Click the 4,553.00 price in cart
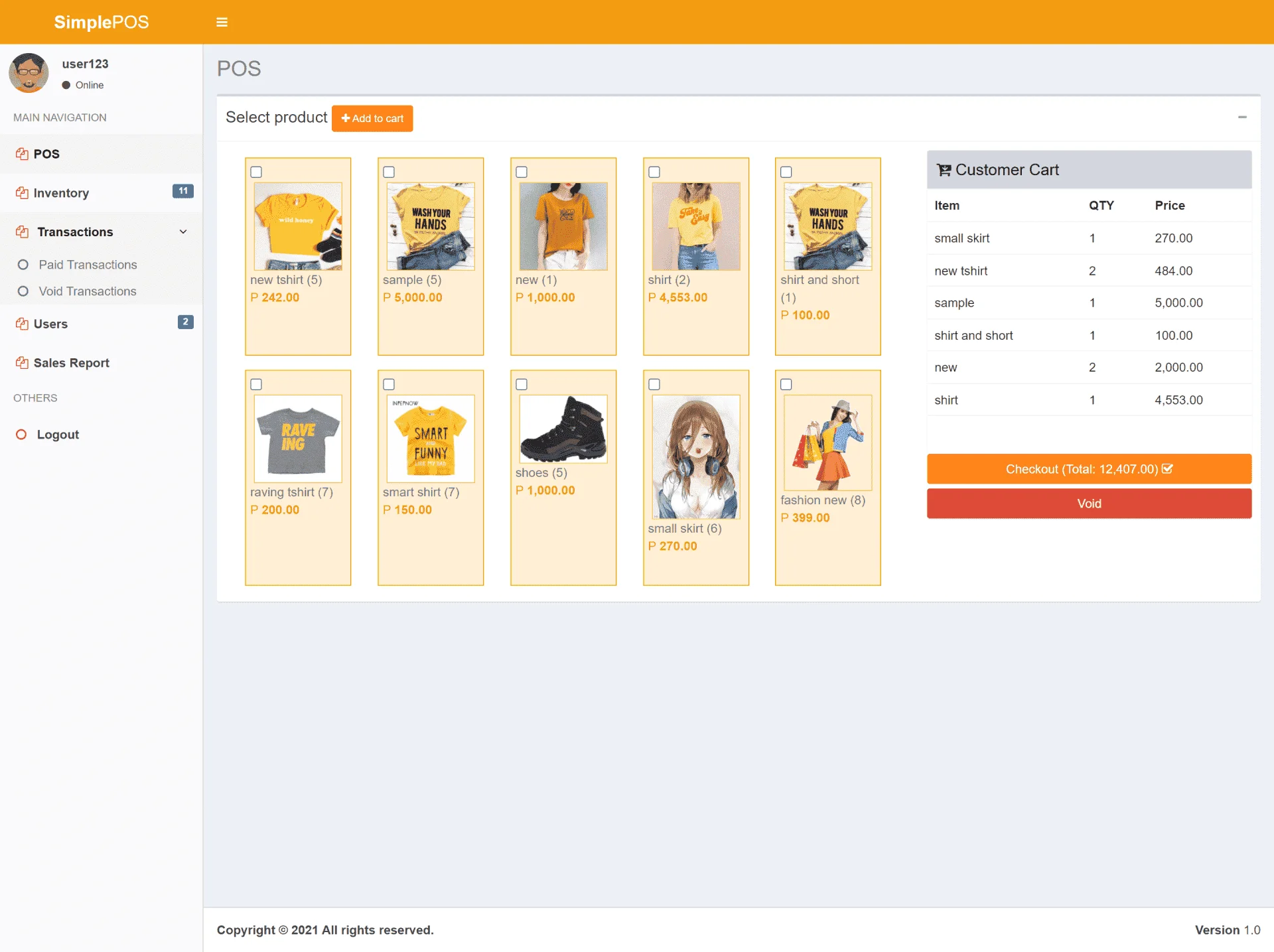The width and height of the screenshot is (1274, 952). click(x=1178, y=400)
